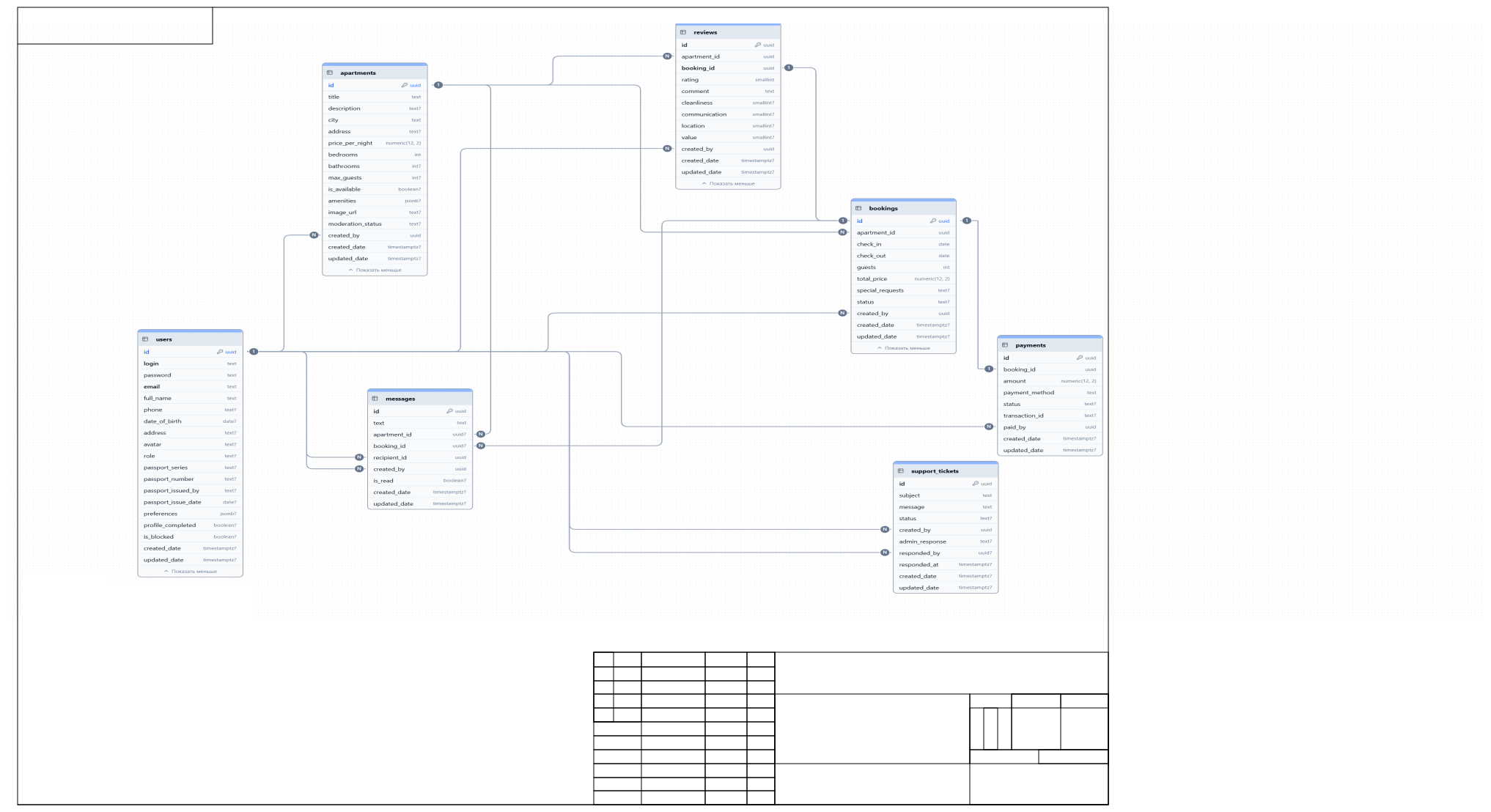
Task: Click the N marker beside payments paid_by
Action: pyautogui.click(x=989, y=427)
